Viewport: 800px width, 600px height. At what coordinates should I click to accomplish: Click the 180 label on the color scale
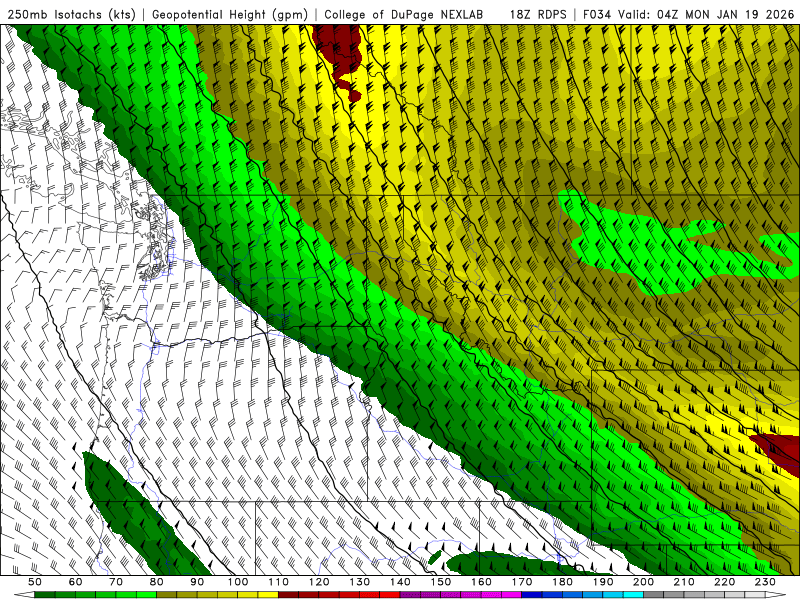562,582
